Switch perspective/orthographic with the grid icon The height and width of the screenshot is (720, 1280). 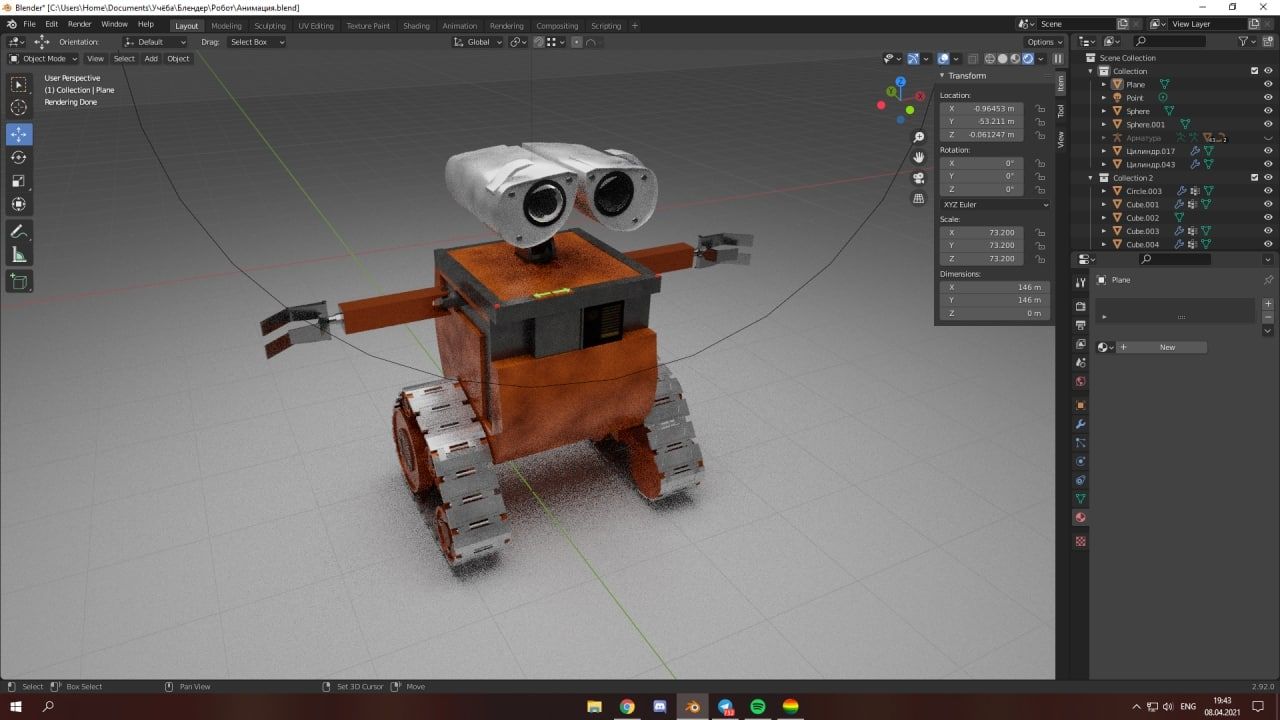pos(919,198)
